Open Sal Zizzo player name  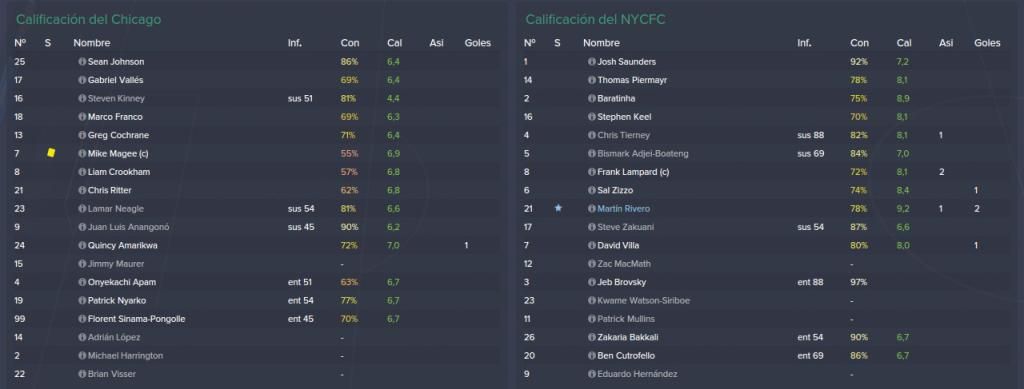(615, 191)
